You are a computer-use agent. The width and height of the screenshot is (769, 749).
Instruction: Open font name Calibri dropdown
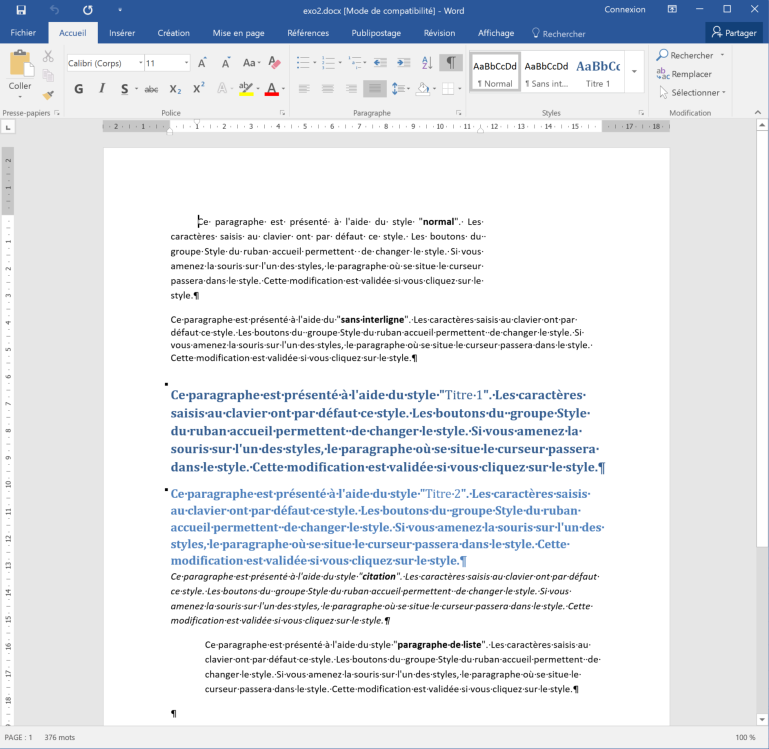click(140, 63)
